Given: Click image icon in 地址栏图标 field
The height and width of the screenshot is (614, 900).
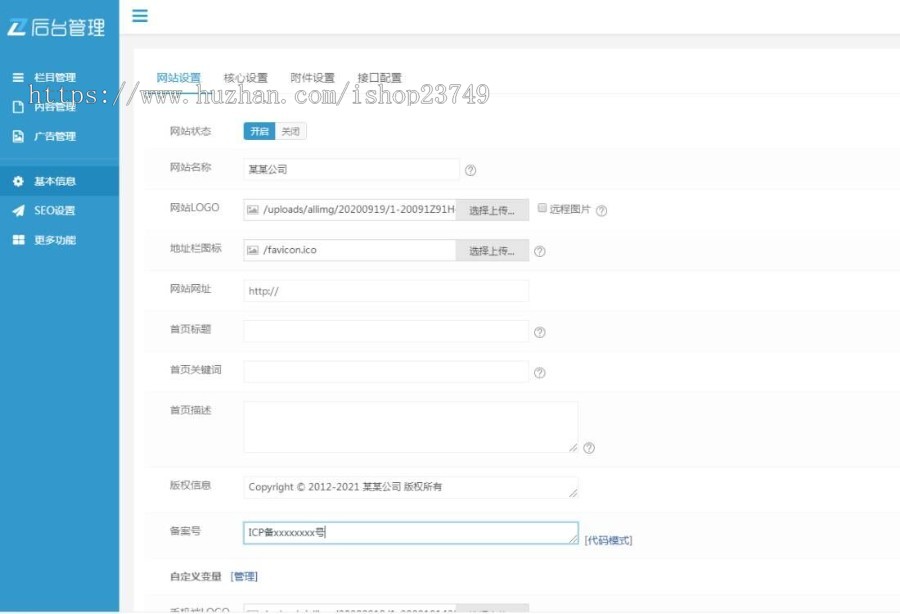Looking at the screenshot, I should click(253, 250).
